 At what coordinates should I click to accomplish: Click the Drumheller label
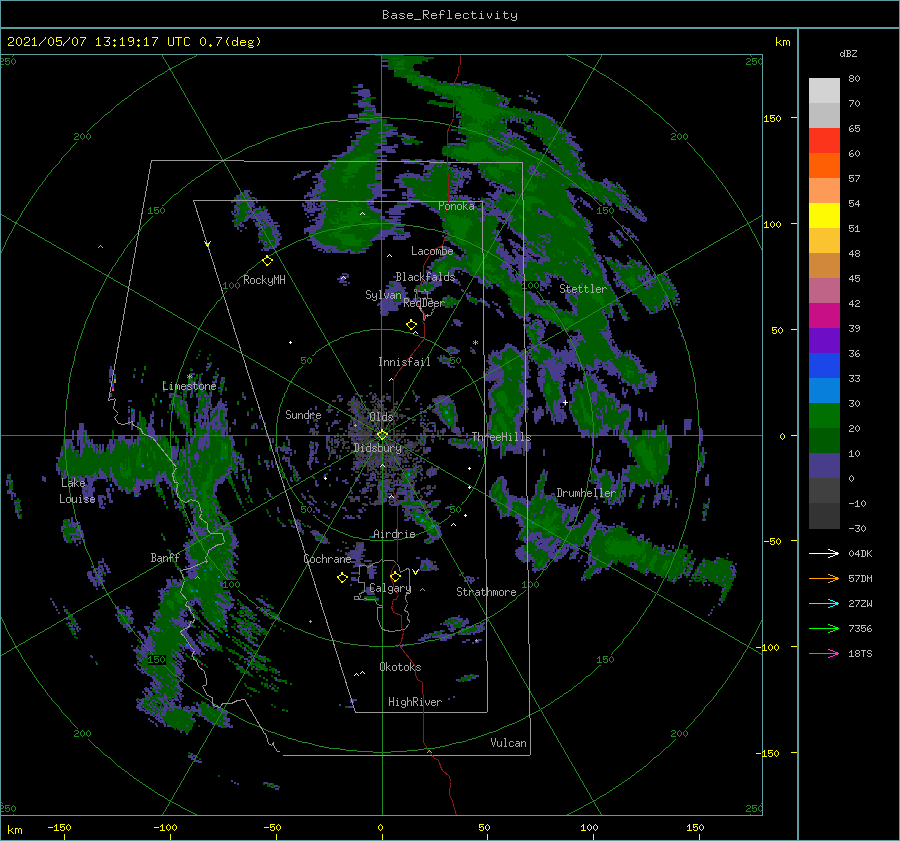point(586,493)
